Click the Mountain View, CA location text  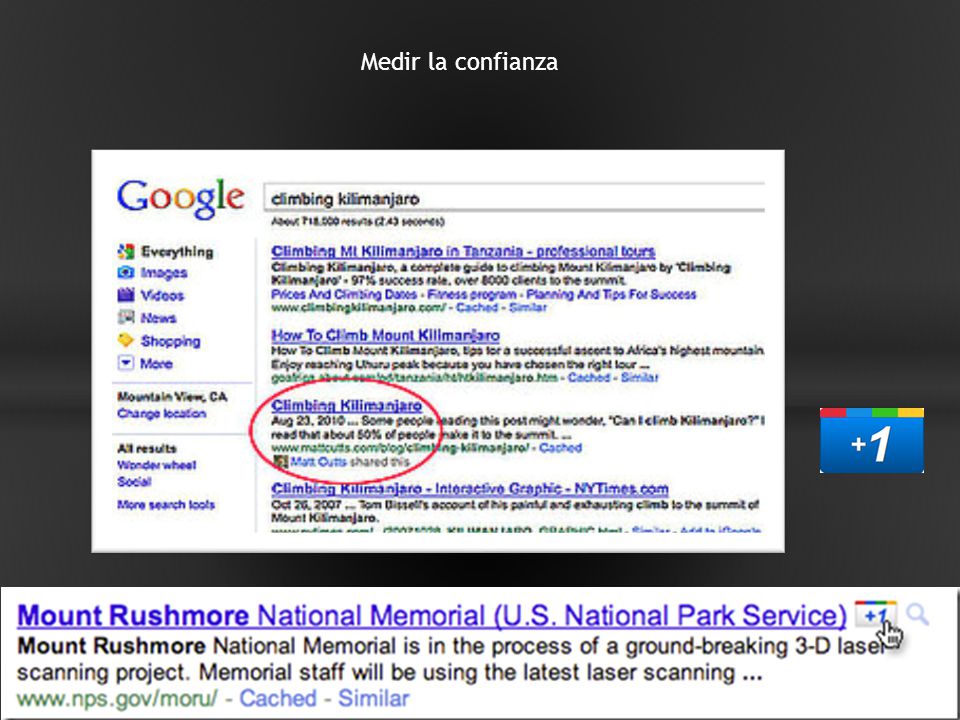click(x=172, y=397)
